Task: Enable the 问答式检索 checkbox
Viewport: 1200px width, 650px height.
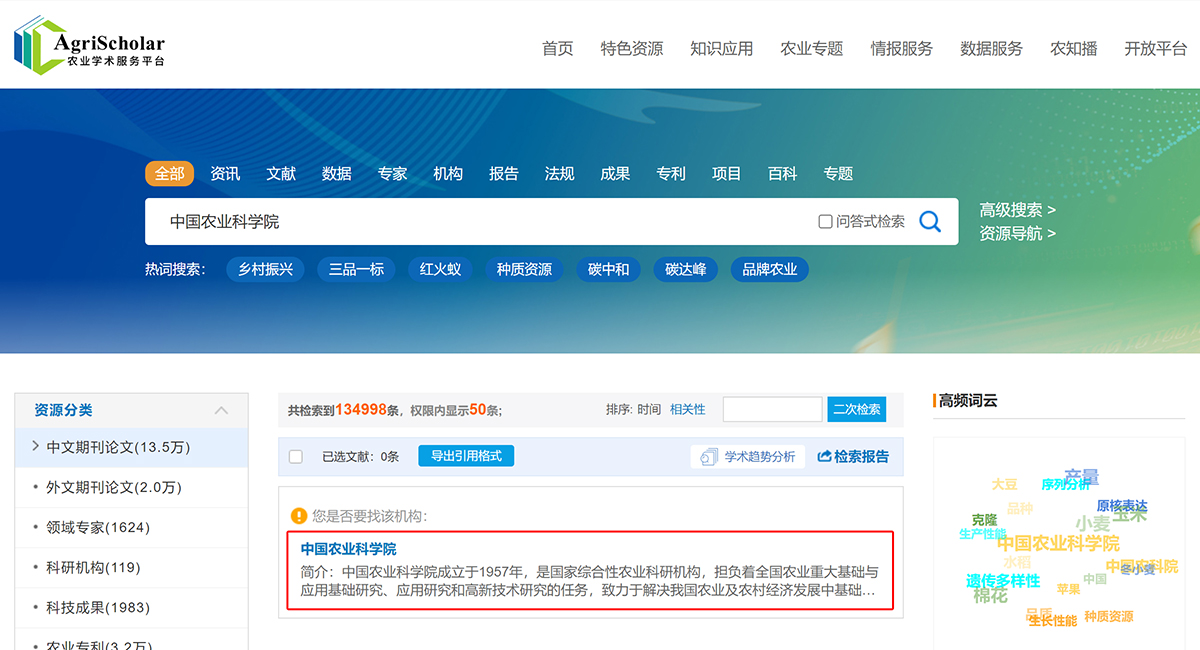Action: 825,222
